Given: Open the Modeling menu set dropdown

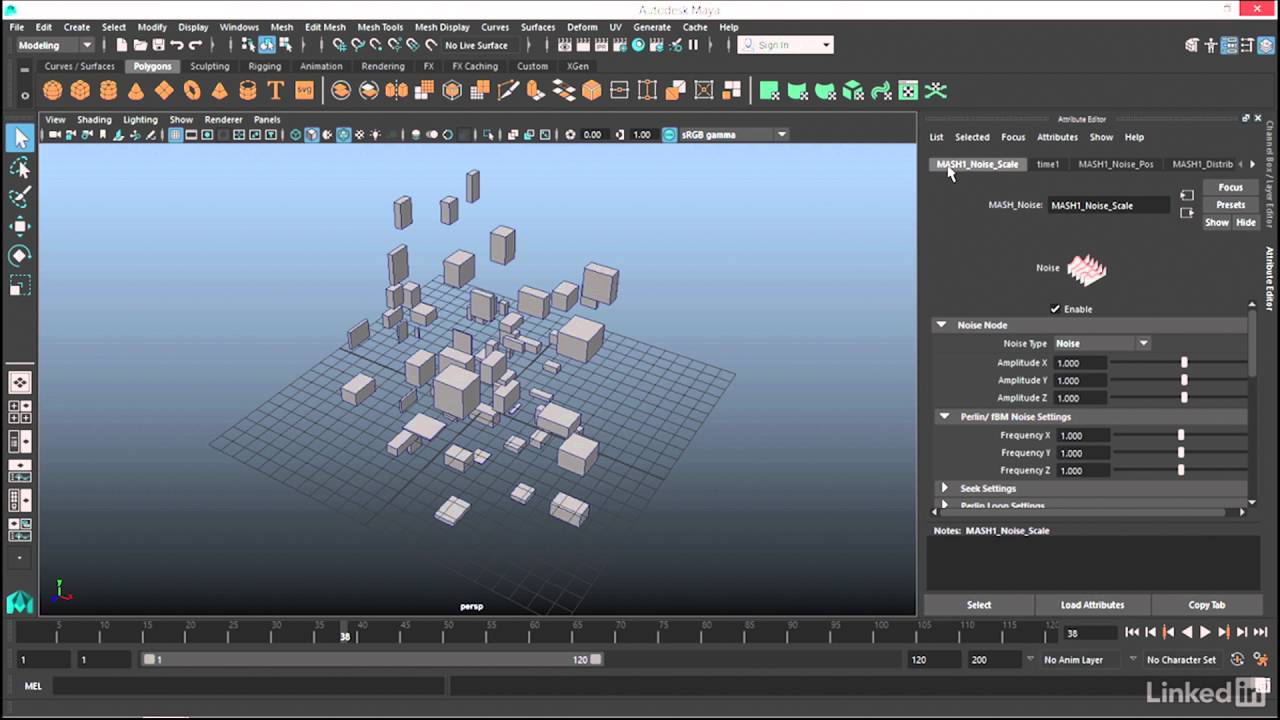Looking at the screenshot, I should pyautogui.click(x=55, y=45).
